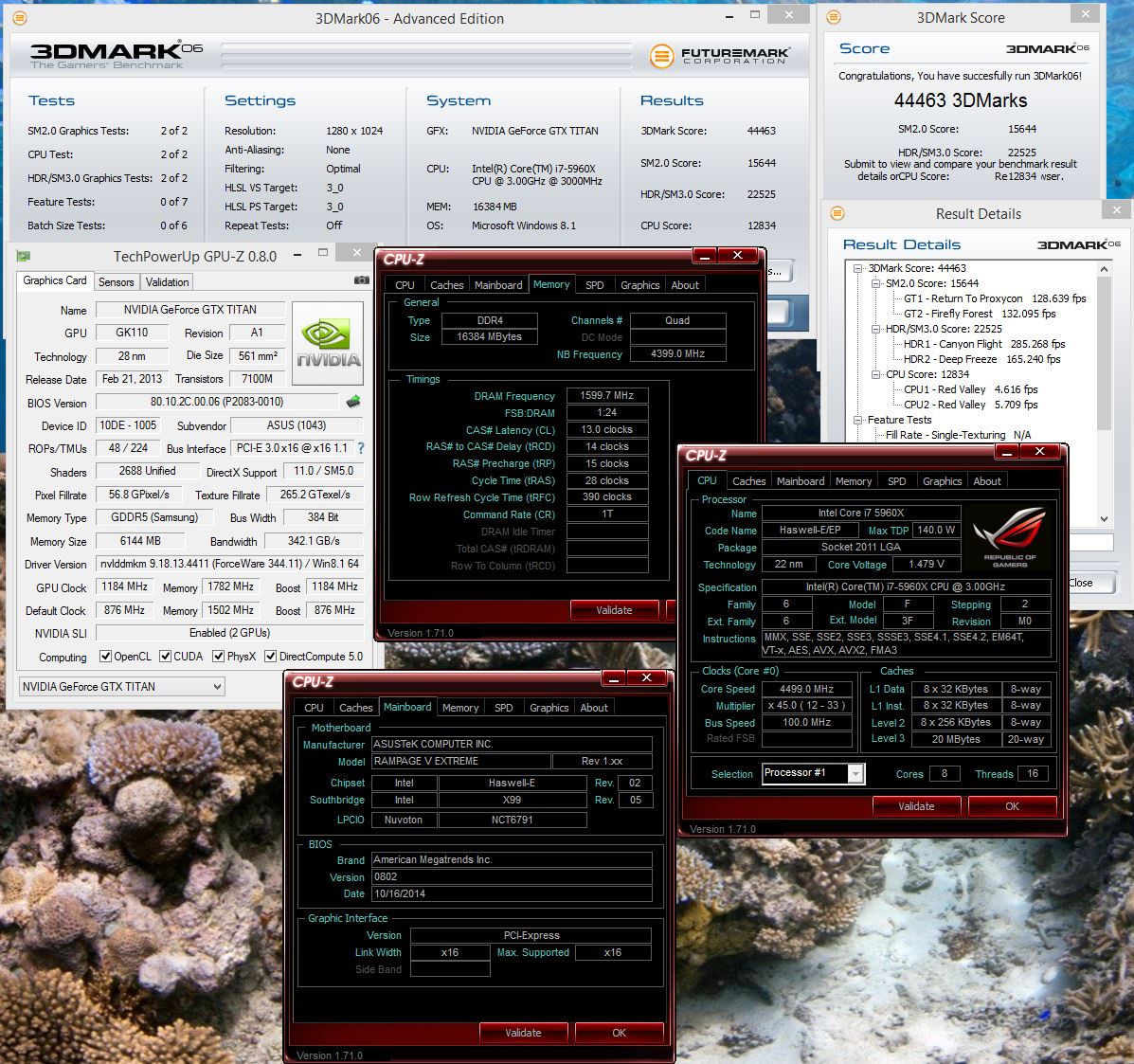The width and height of the screenshot is (1134, 1064).
Task: Click the Futuremark orange logo icon
Action: (662, 56)
